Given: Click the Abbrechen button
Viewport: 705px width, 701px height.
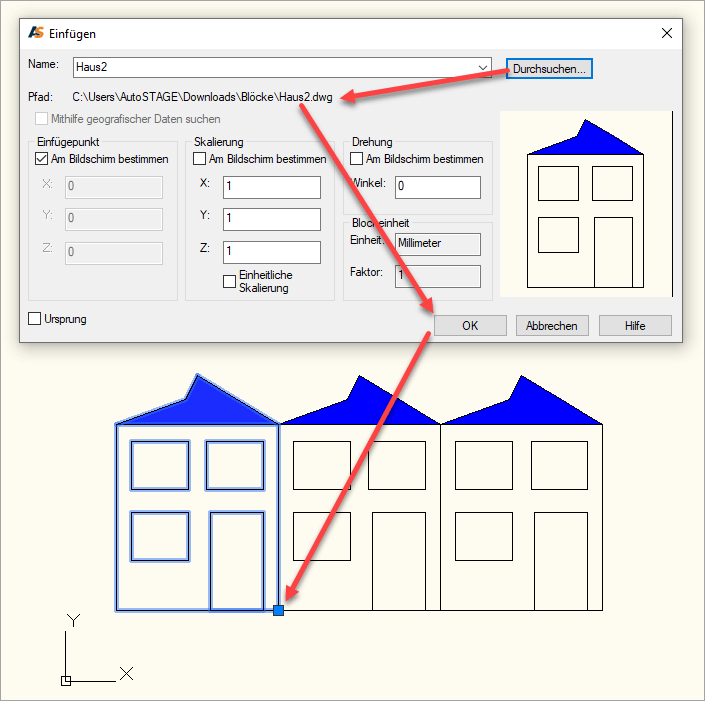Looking at the screenshot, I should coord(553,326).
